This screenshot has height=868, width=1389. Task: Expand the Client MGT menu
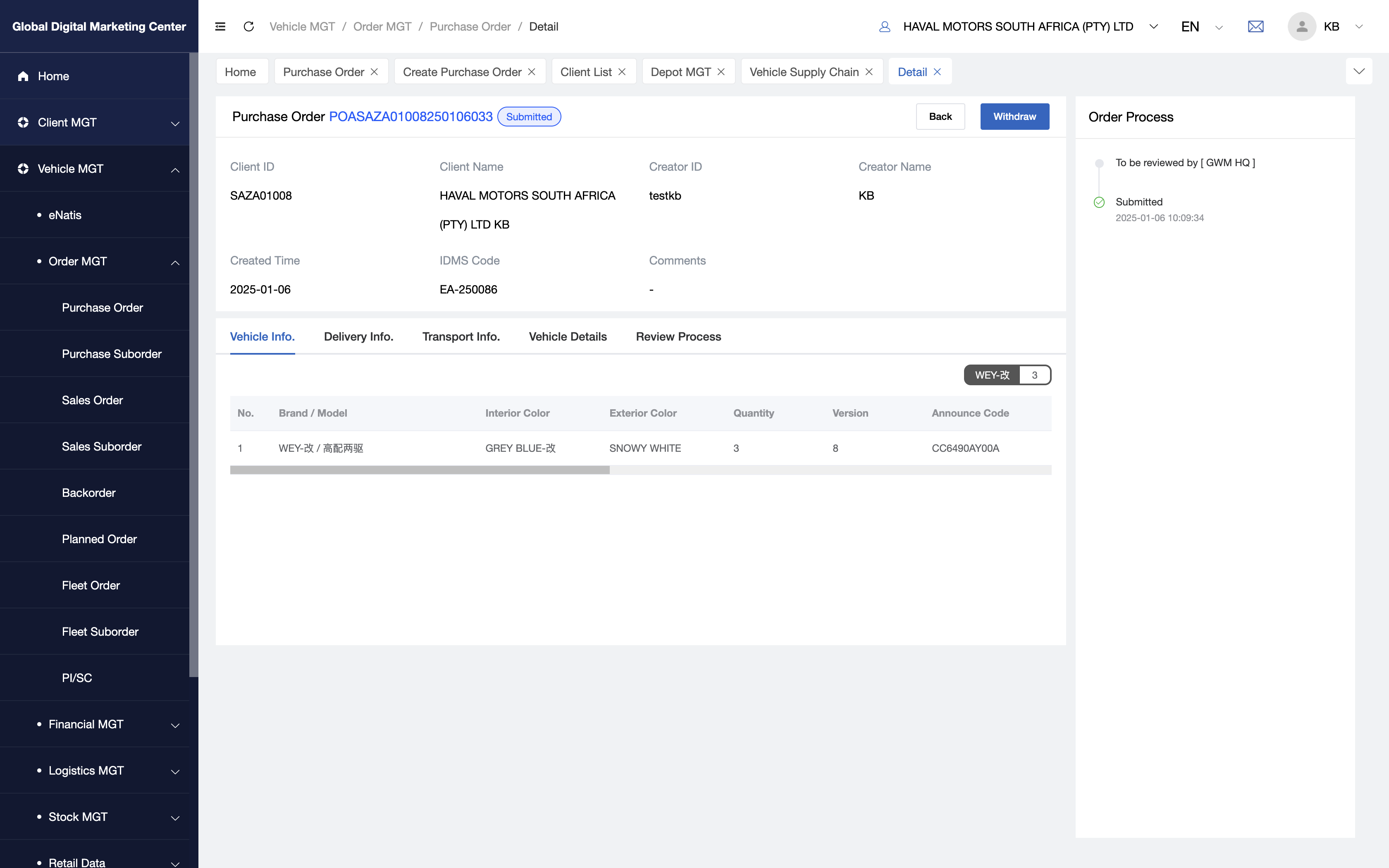(175, 124)
